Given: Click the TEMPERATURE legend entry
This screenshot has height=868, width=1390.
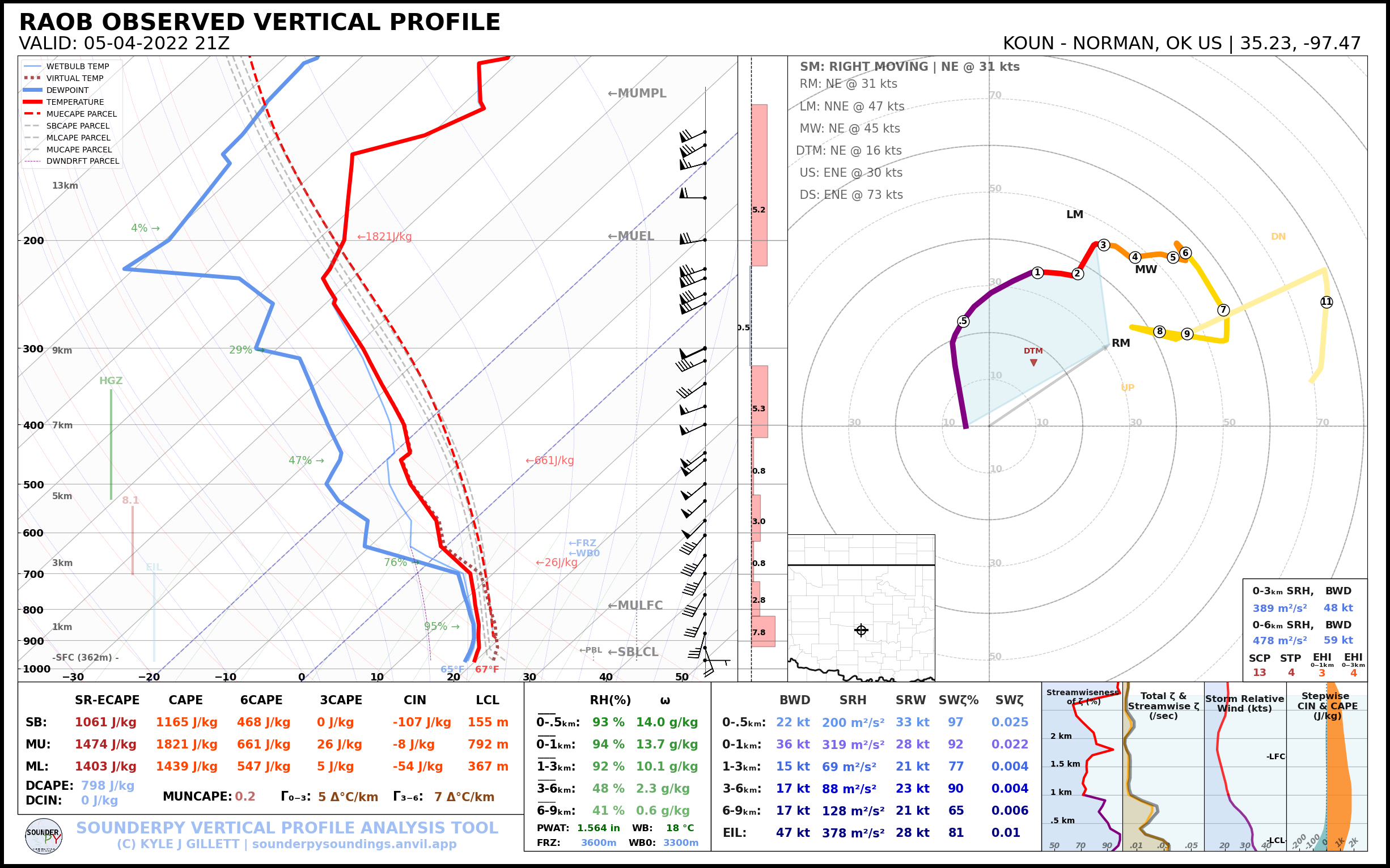Looking at the screenshot, I should click(x=75, y=102).
